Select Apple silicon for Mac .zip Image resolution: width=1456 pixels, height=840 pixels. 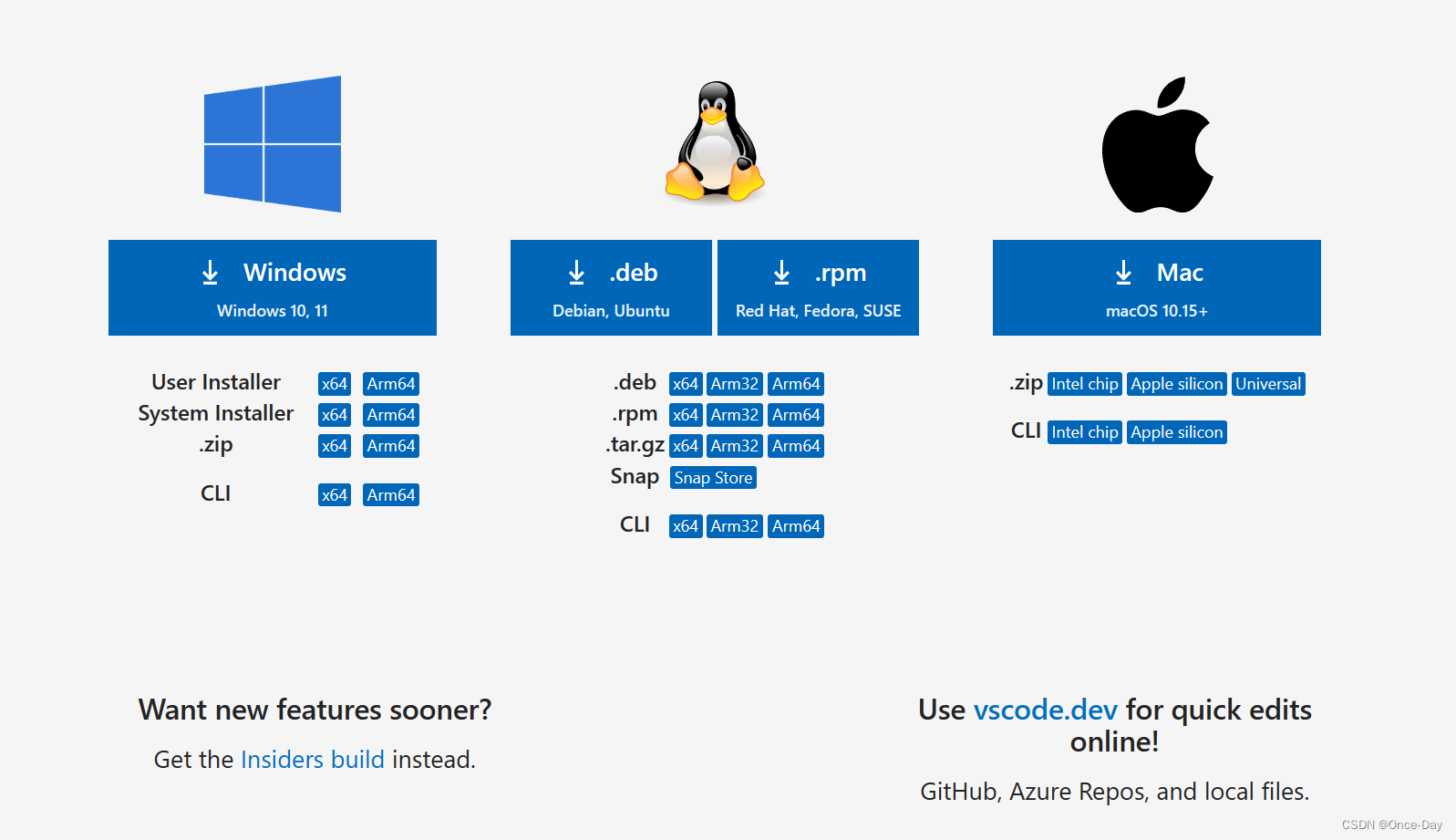1177,384
